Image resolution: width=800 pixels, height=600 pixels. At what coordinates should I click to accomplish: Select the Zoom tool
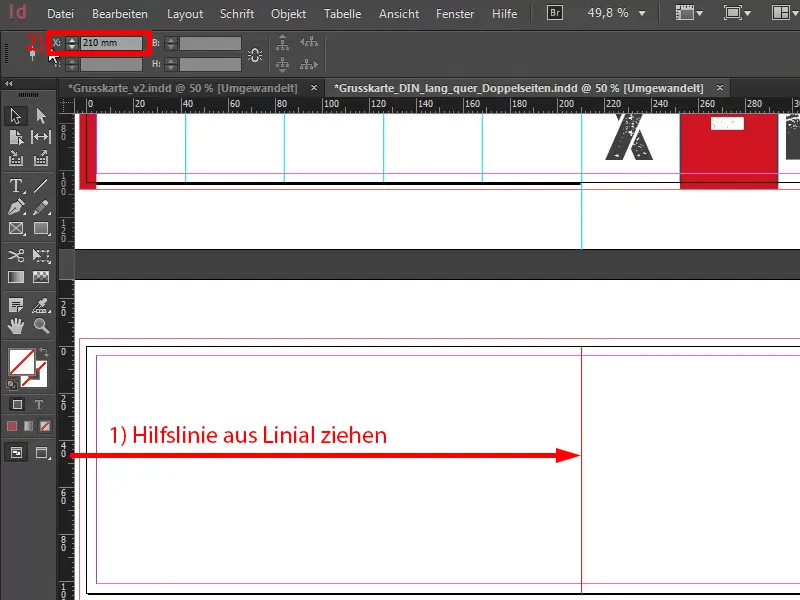41,326
